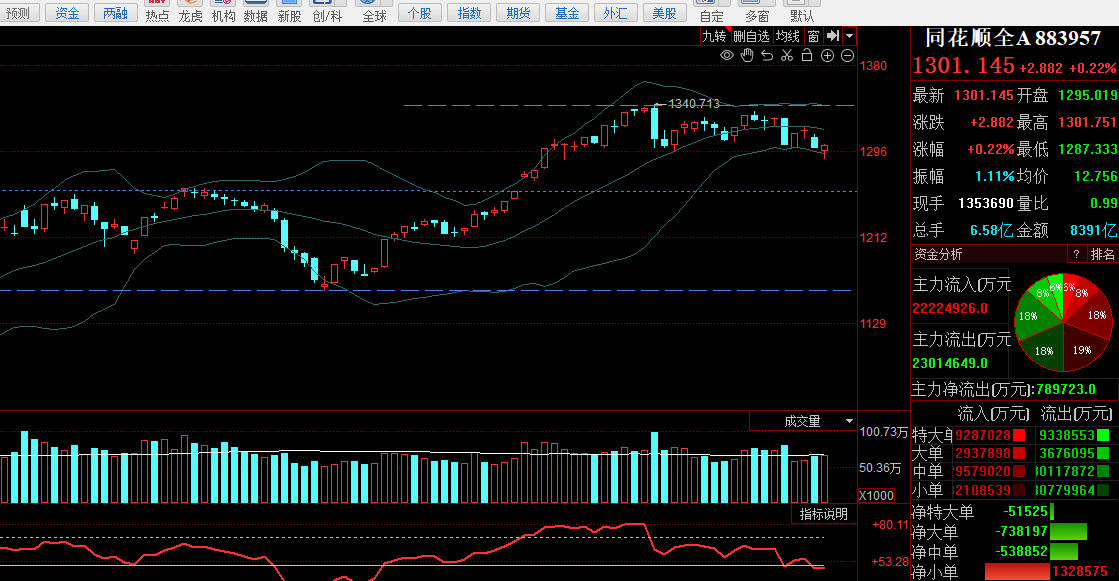Switch to the 指数 tab
Viewport: 1119px width, 581px height.
[x=469, y=13]
